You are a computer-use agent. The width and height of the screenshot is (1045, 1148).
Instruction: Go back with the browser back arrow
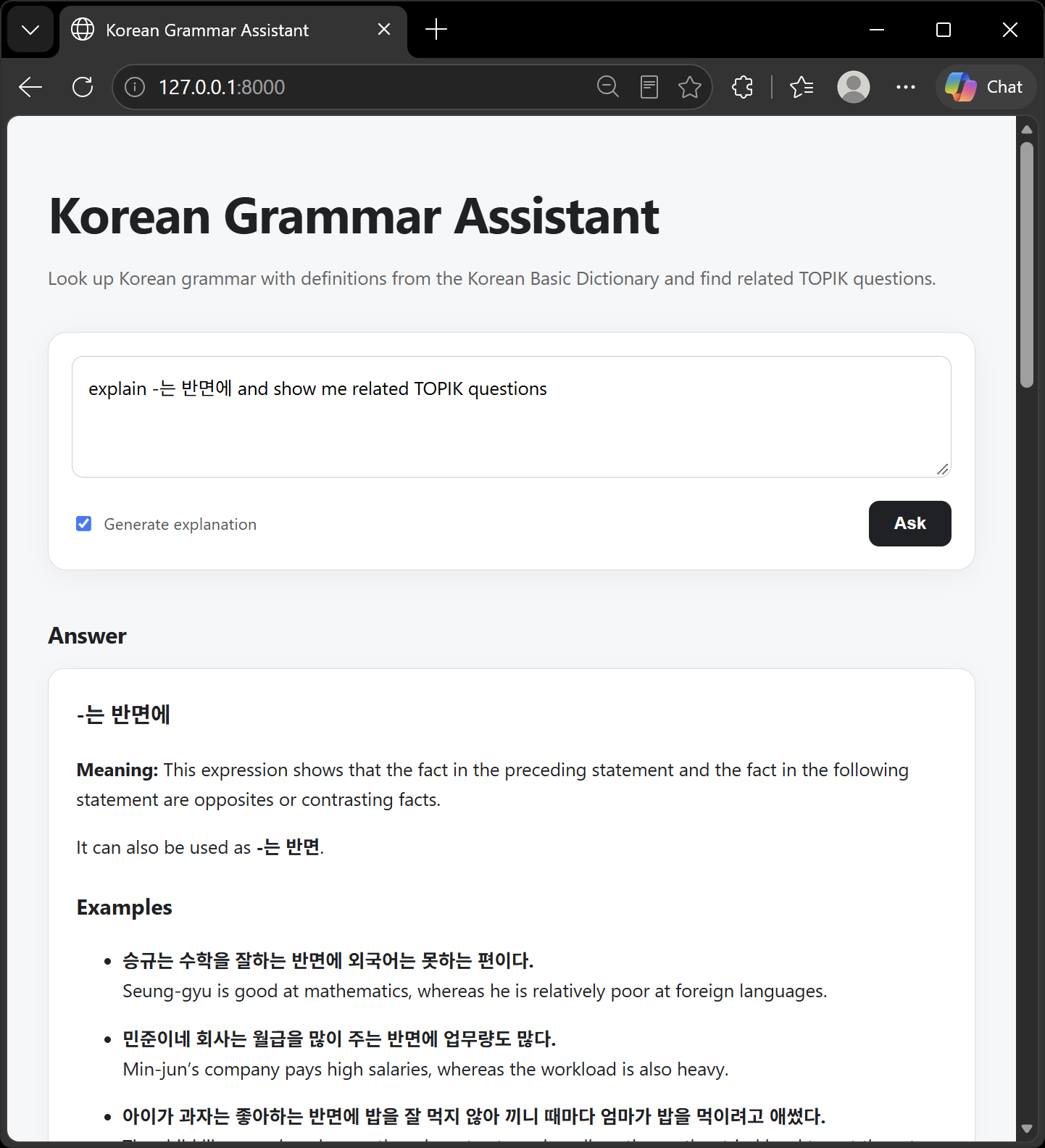(30, 87)
